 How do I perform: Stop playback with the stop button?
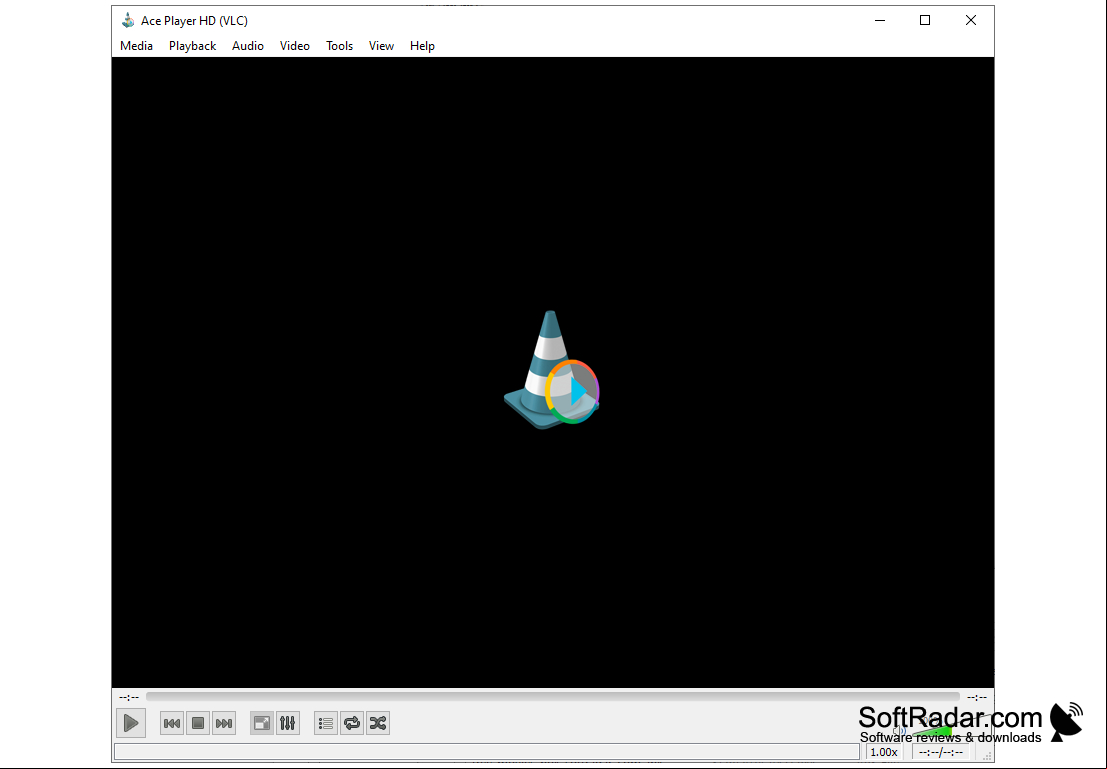198,723
